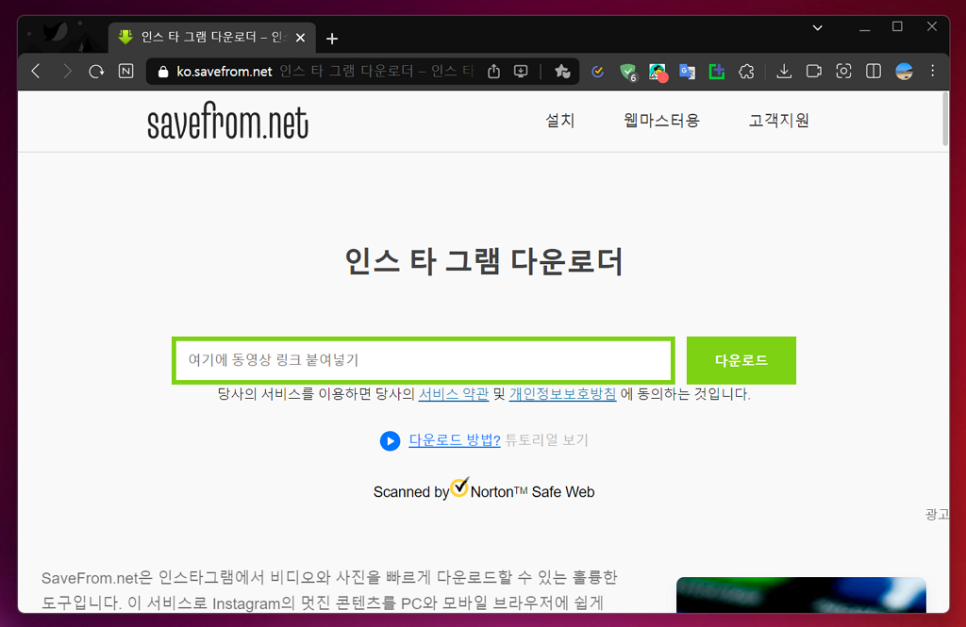
Task: Select the 인스 타 그램 다운로더 tab
Action: [213, 38]
